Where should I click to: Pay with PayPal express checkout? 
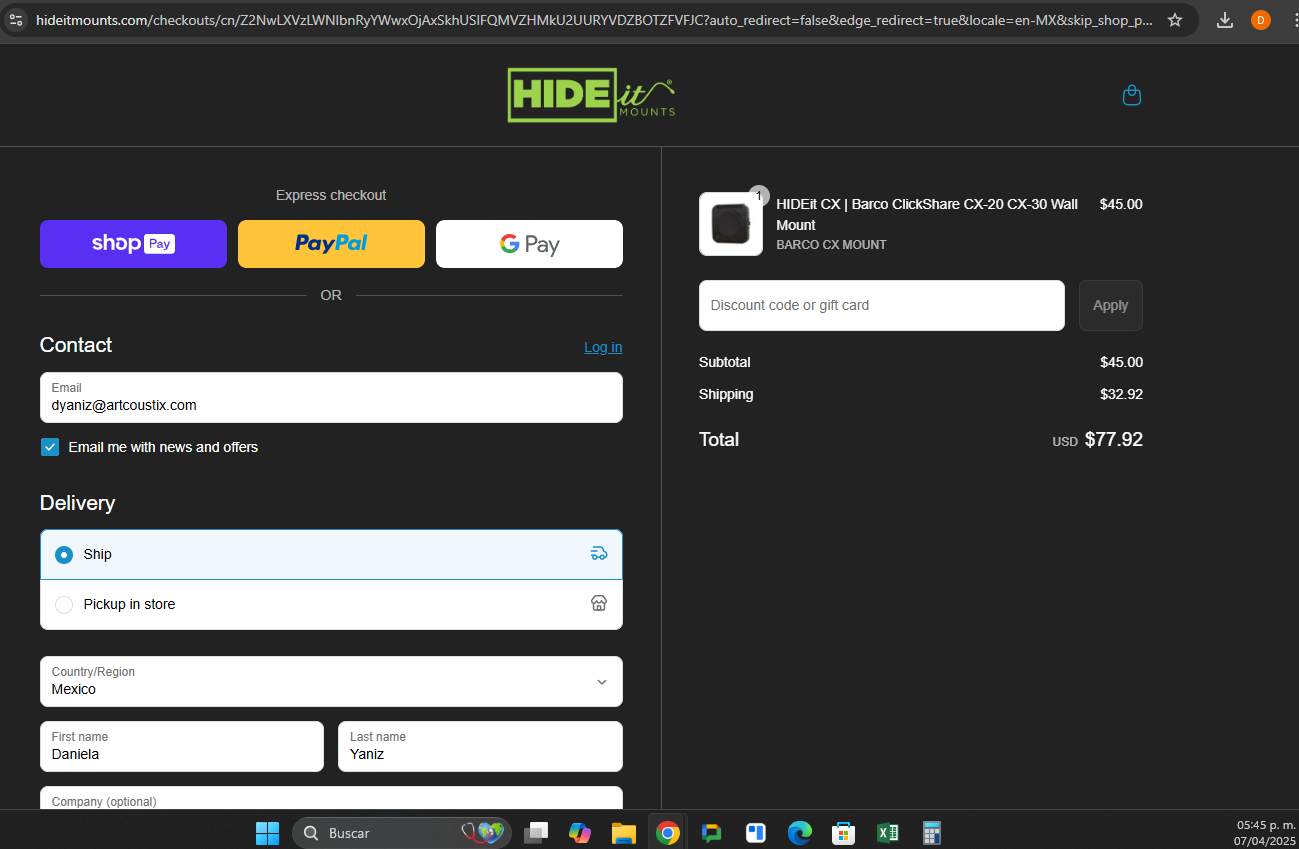pyautogui.click(x=331, y=244)
